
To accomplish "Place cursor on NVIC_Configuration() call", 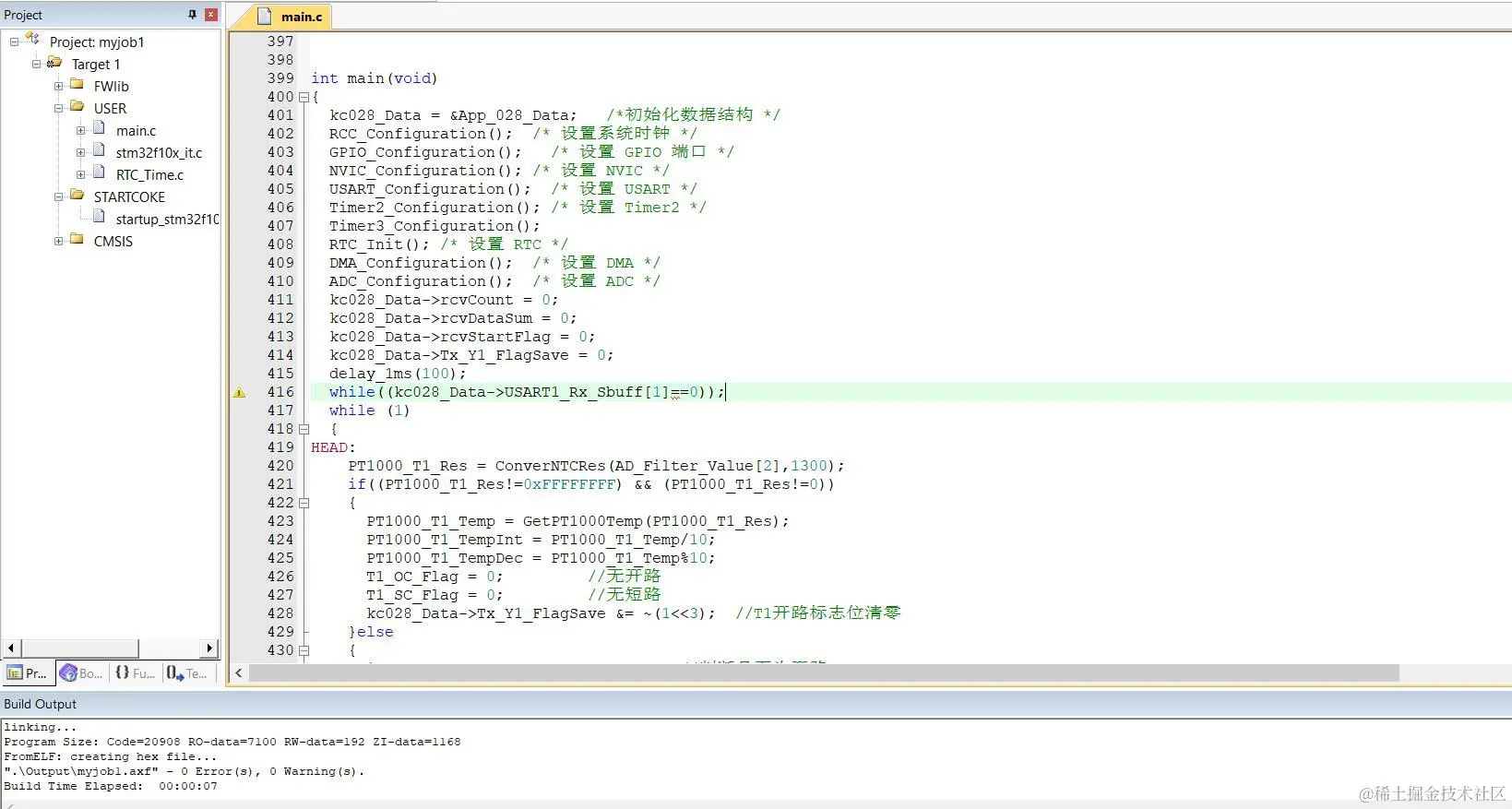I will 425,171.
